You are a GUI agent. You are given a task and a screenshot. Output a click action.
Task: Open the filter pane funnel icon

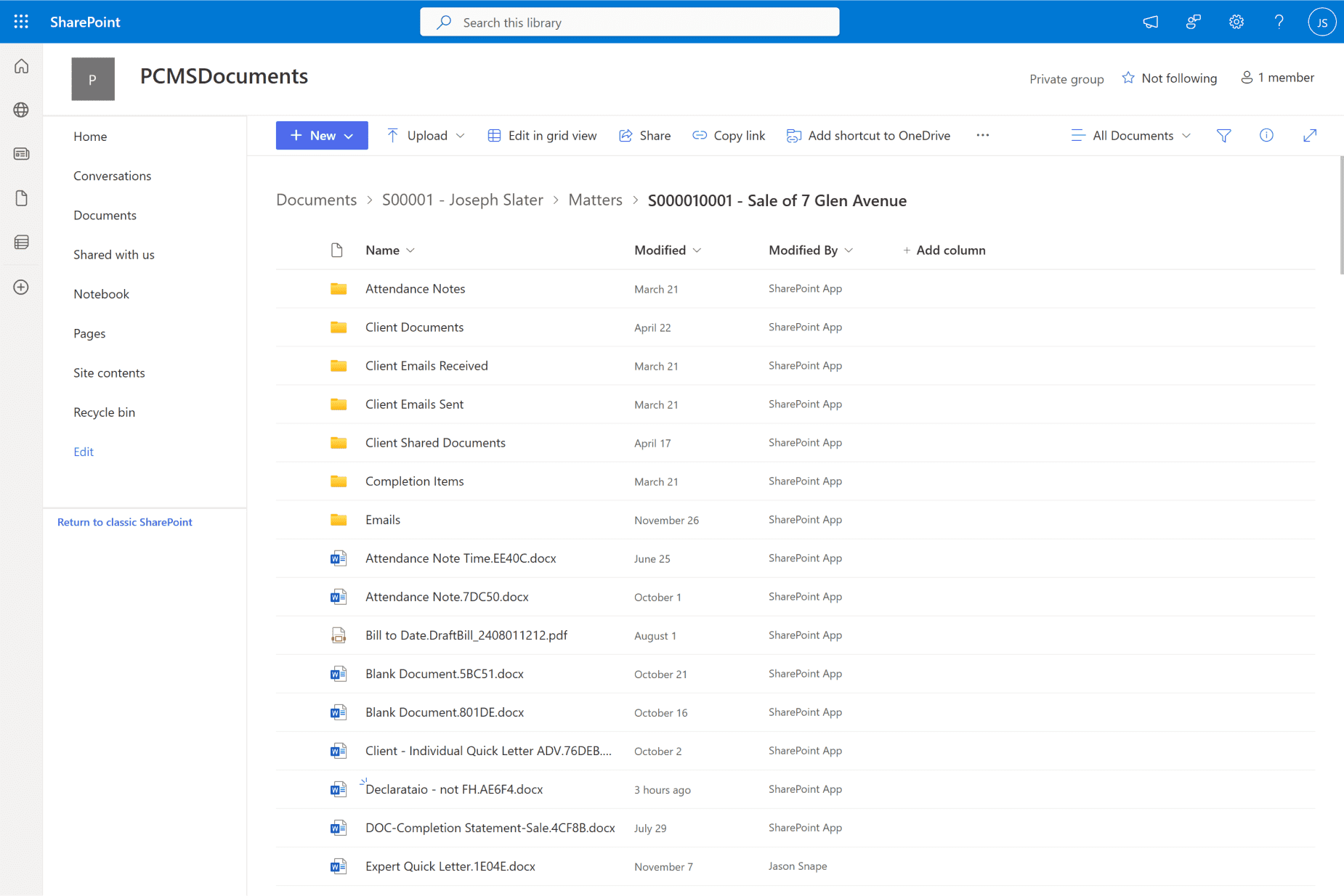(1223, 136)
